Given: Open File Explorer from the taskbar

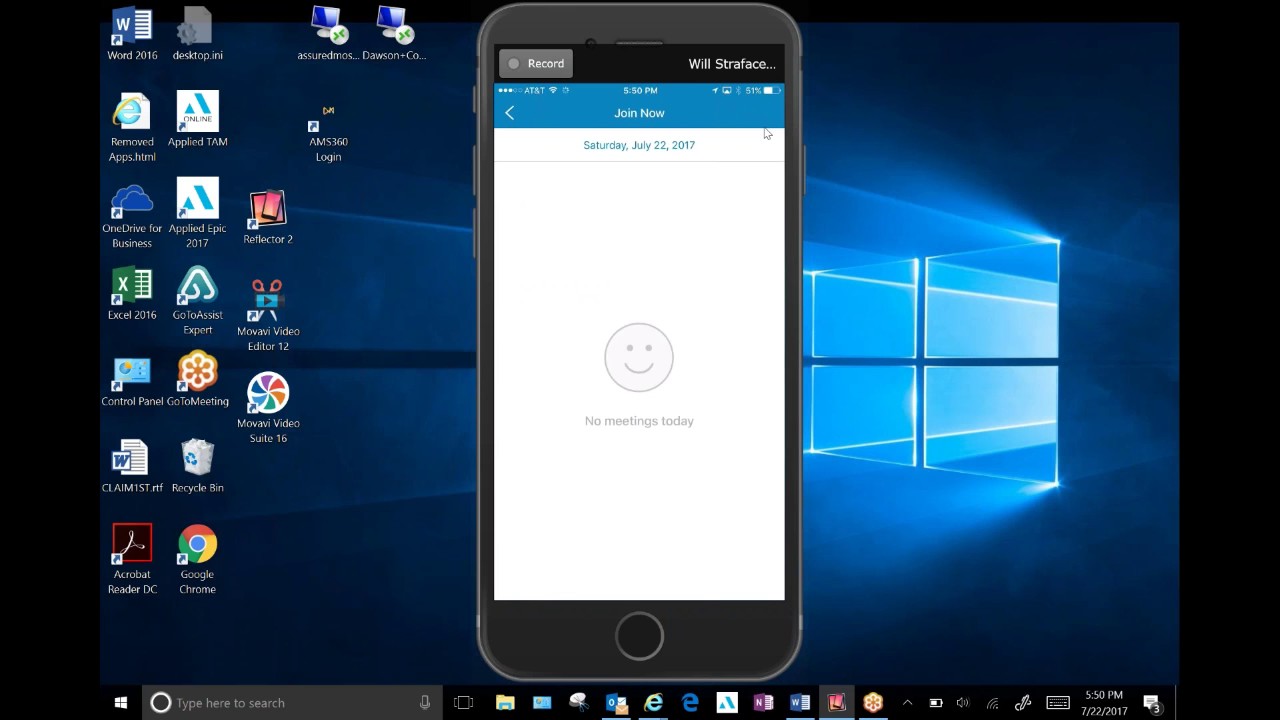Looking at the screenshot, I should (x=505, y=703).
